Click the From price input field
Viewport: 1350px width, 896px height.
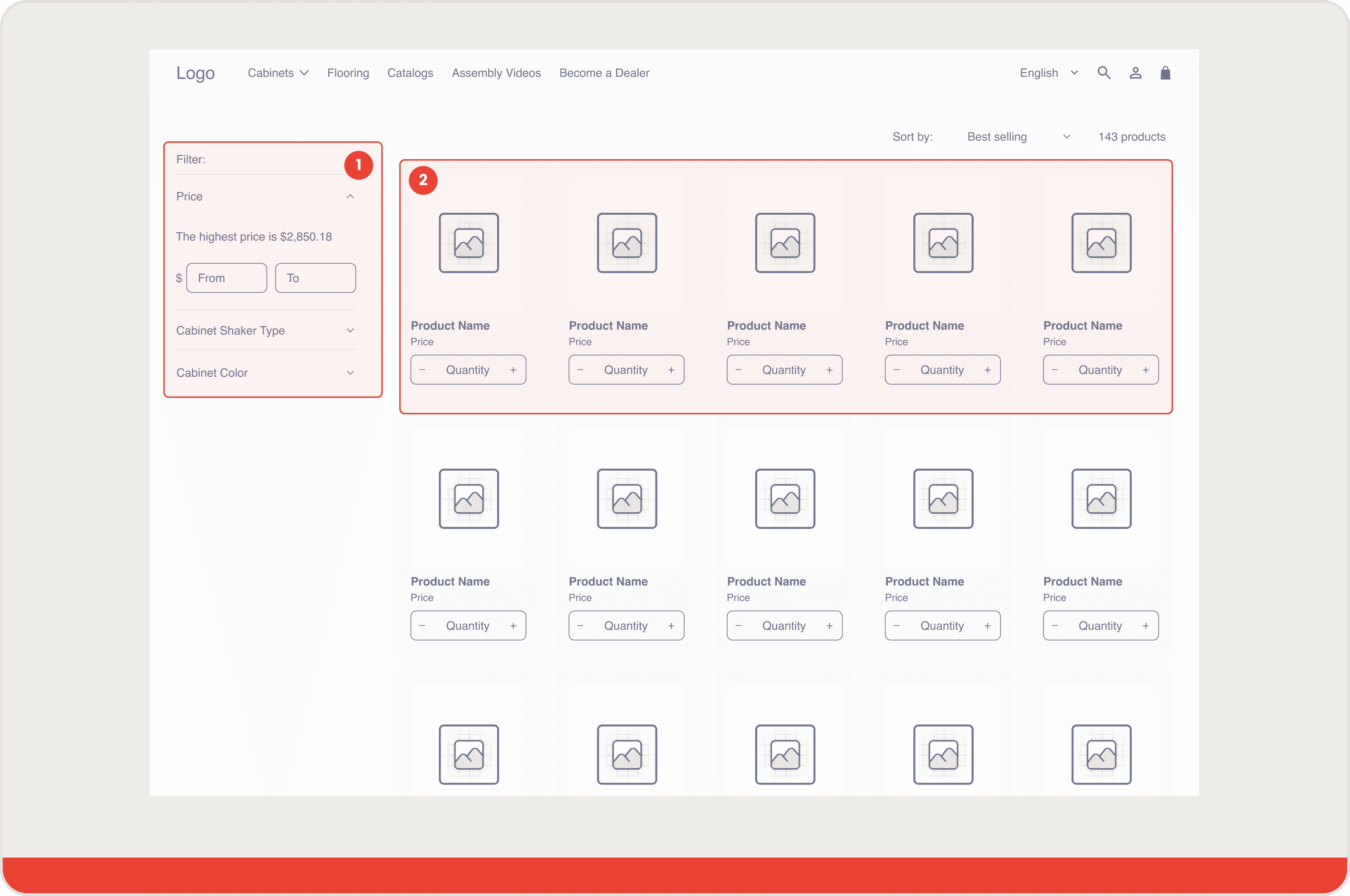click(x=227, y=278)
